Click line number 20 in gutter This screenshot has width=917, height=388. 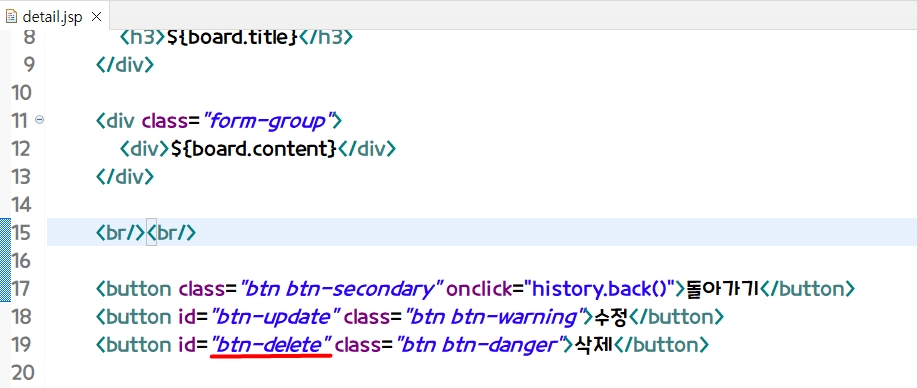coord(23,372)
